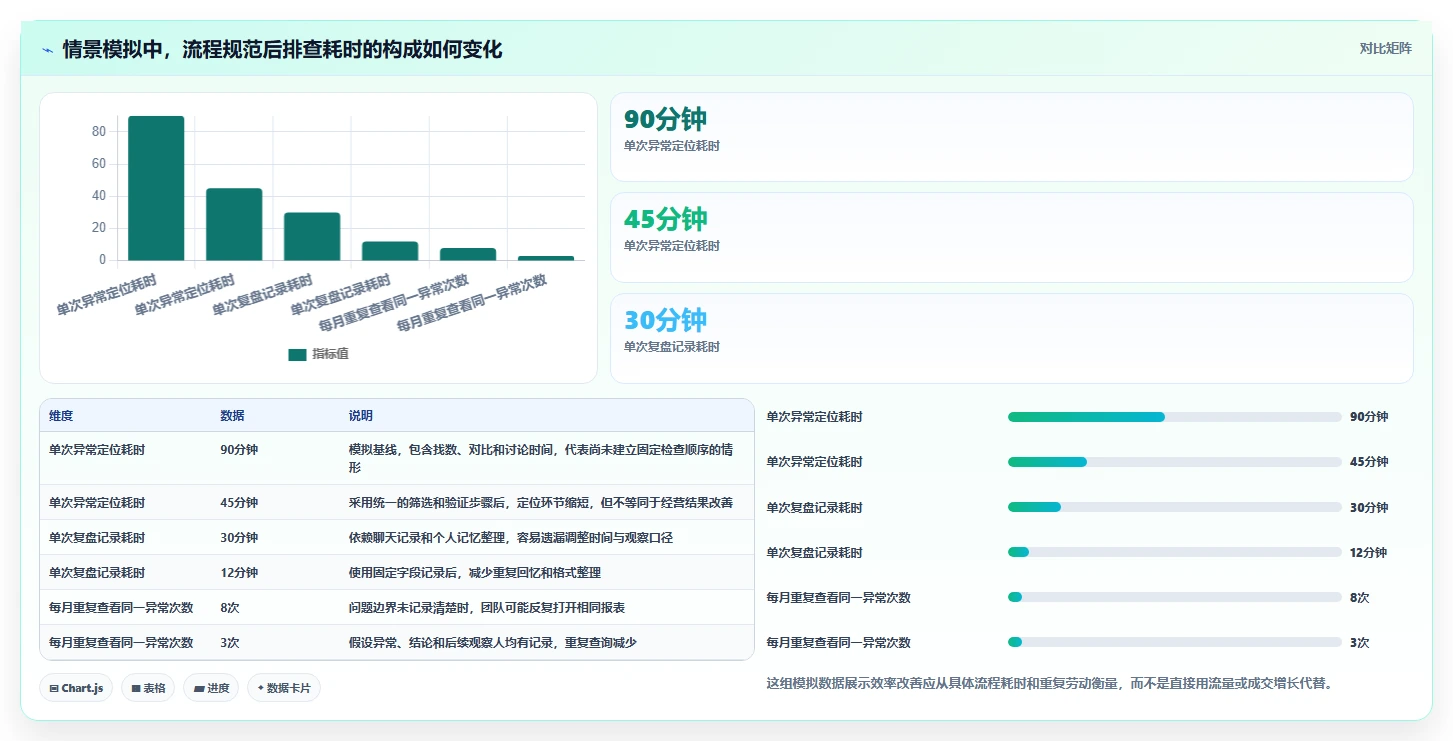This screenshot has width=1453, height=741.
Task: Click the progress bar ending at 90分钟
Action: pos(1175,417)
